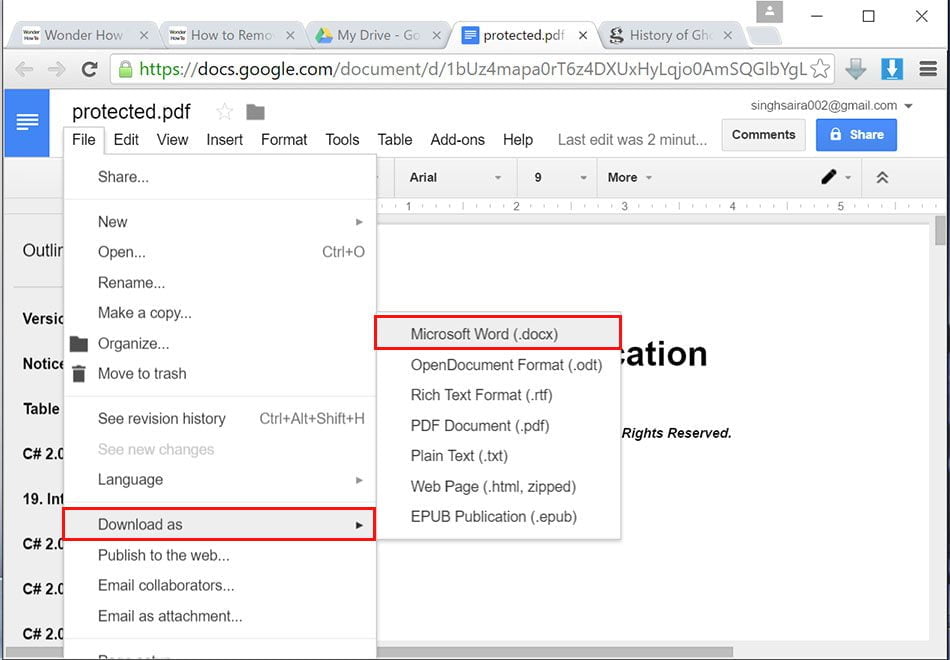Click the pencil editing mode icon
The image size is (950, 660).
click(x=828, y=177)
